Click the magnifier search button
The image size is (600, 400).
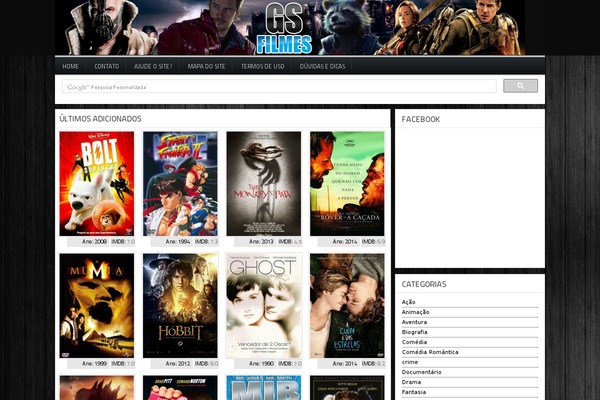point(520,86)
